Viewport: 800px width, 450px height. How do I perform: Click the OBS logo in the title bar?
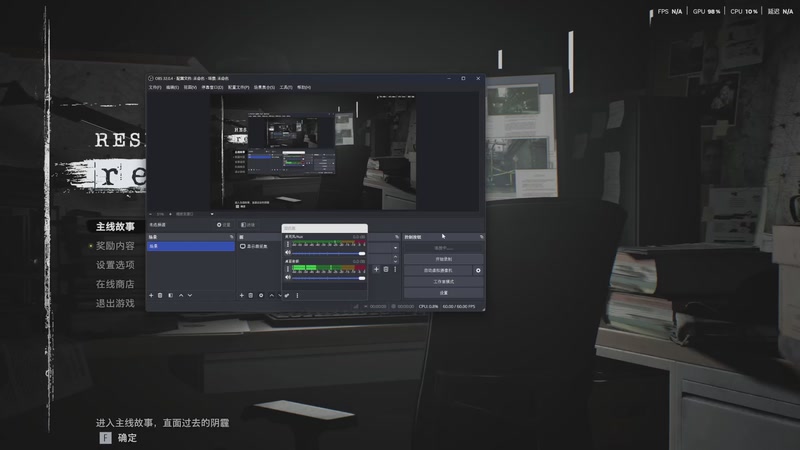pyautogui.click(x=151, y=79)
